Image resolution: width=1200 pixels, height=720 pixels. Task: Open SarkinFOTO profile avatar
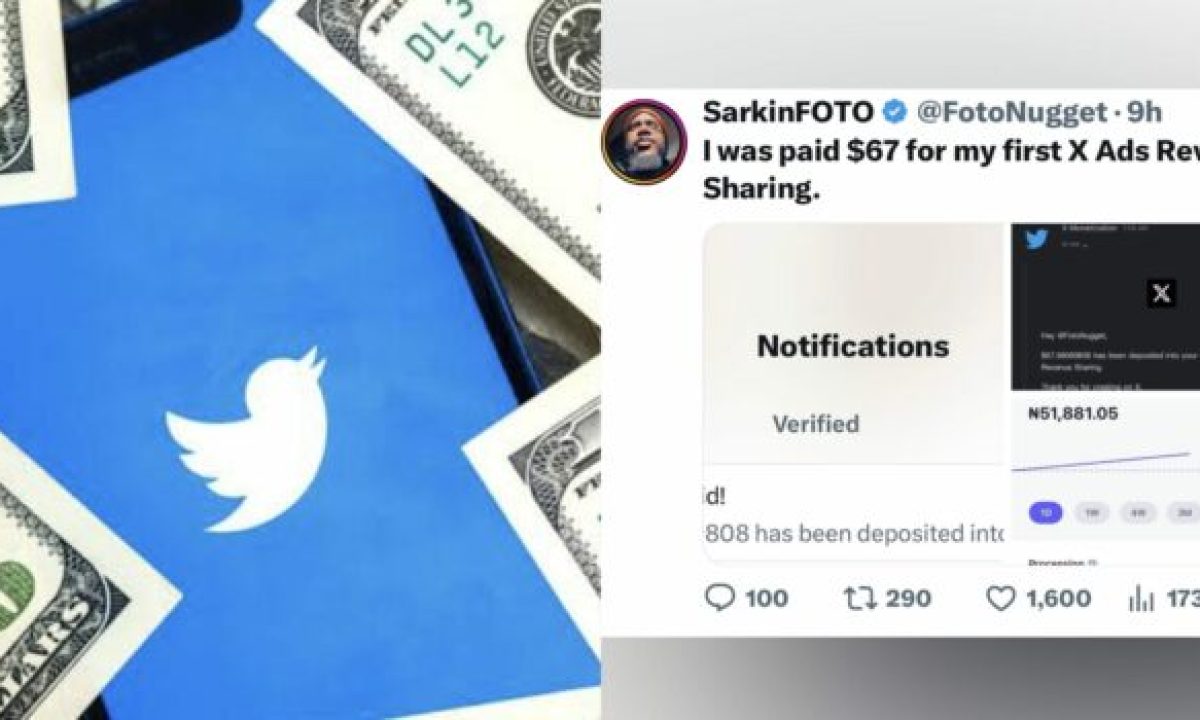(x=642, y=141)
